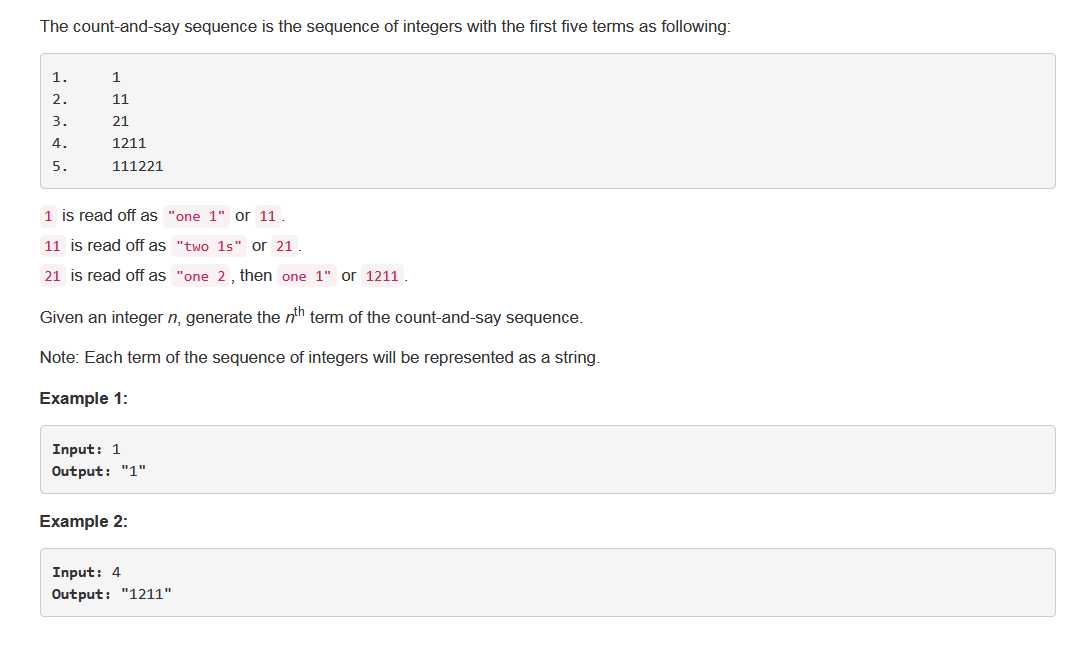Image resolution: width=1069 pixels, height=645 pixels.
Task: Click the inline code 1211 in the description
Action: (x=382, y=276)
